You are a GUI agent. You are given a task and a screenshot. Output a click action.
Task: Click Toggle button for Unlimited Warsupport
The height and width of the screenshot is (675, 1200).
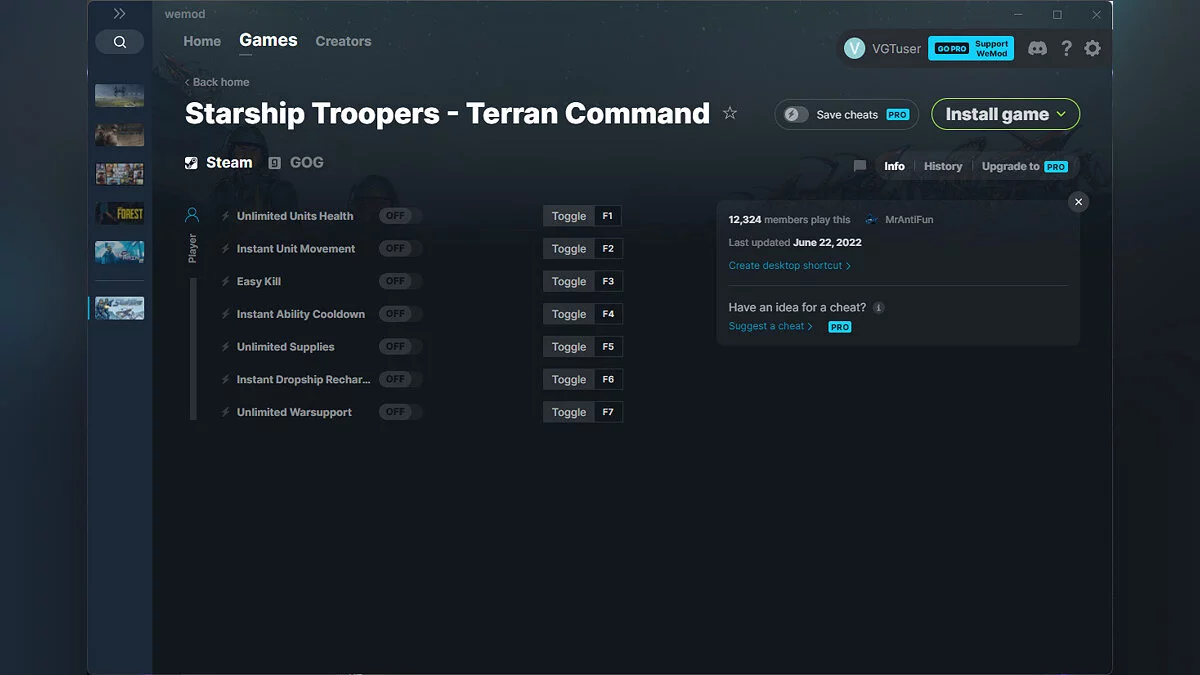569,412
